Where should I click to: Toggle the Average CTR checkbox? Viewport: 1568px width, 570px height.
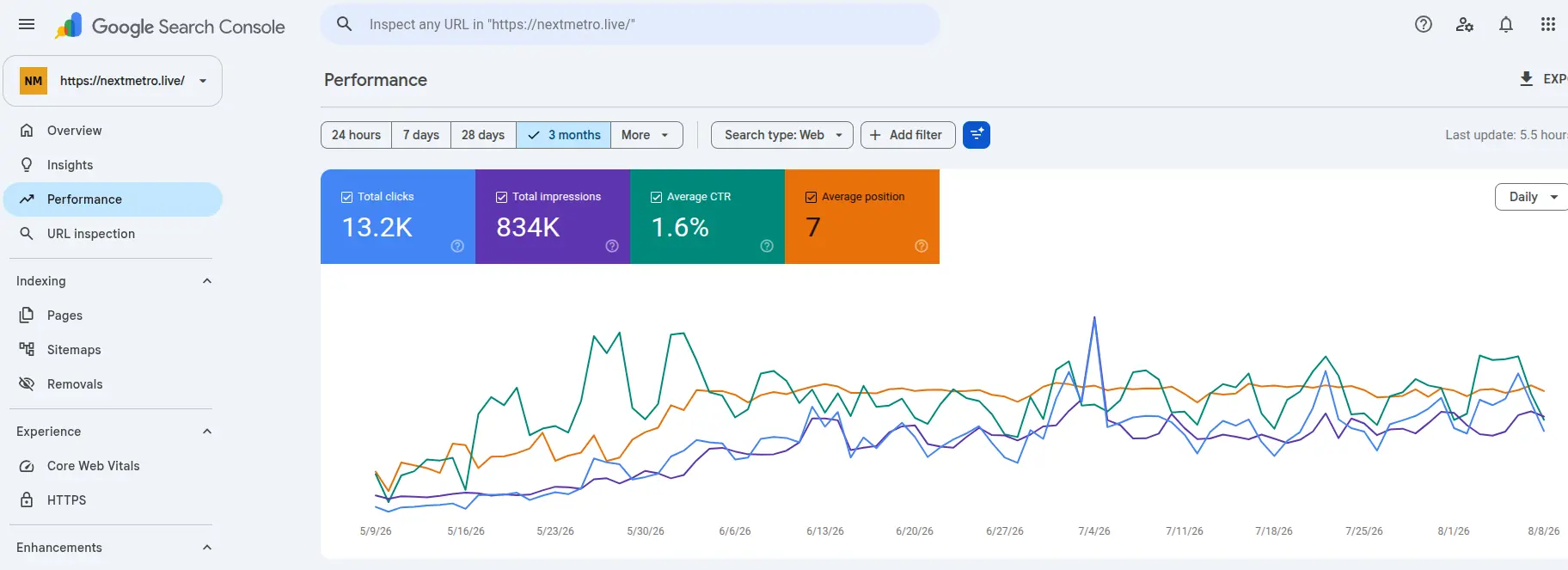(657, 197)
